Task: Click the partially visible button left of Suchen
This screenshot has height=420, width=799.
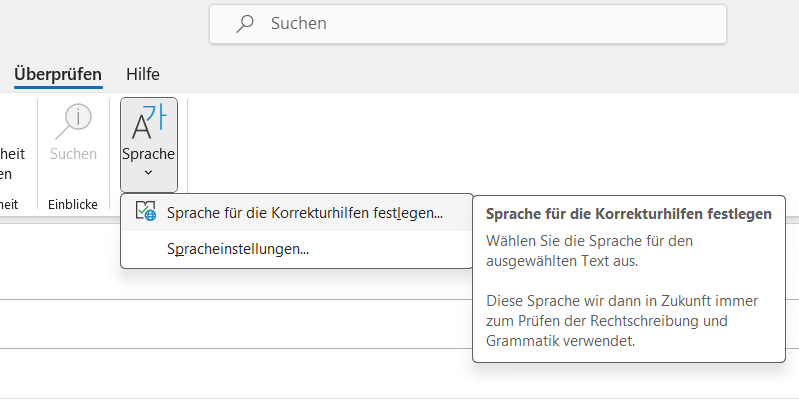Action: tap(10, 163)
